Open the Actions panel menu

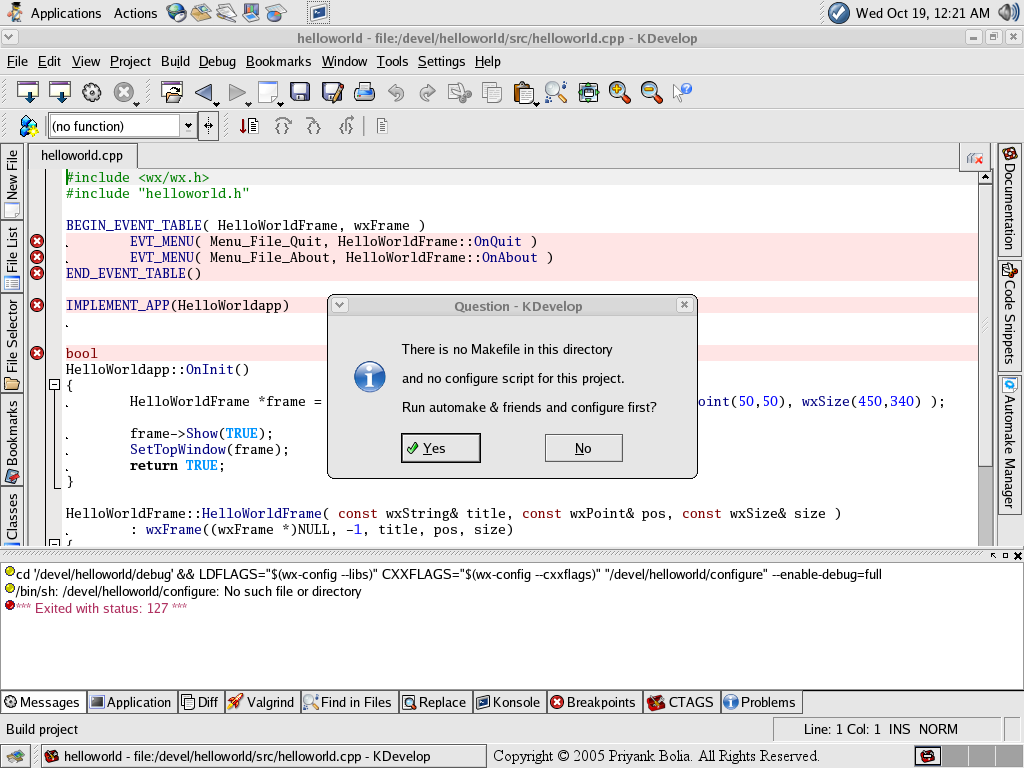[135, 13]
